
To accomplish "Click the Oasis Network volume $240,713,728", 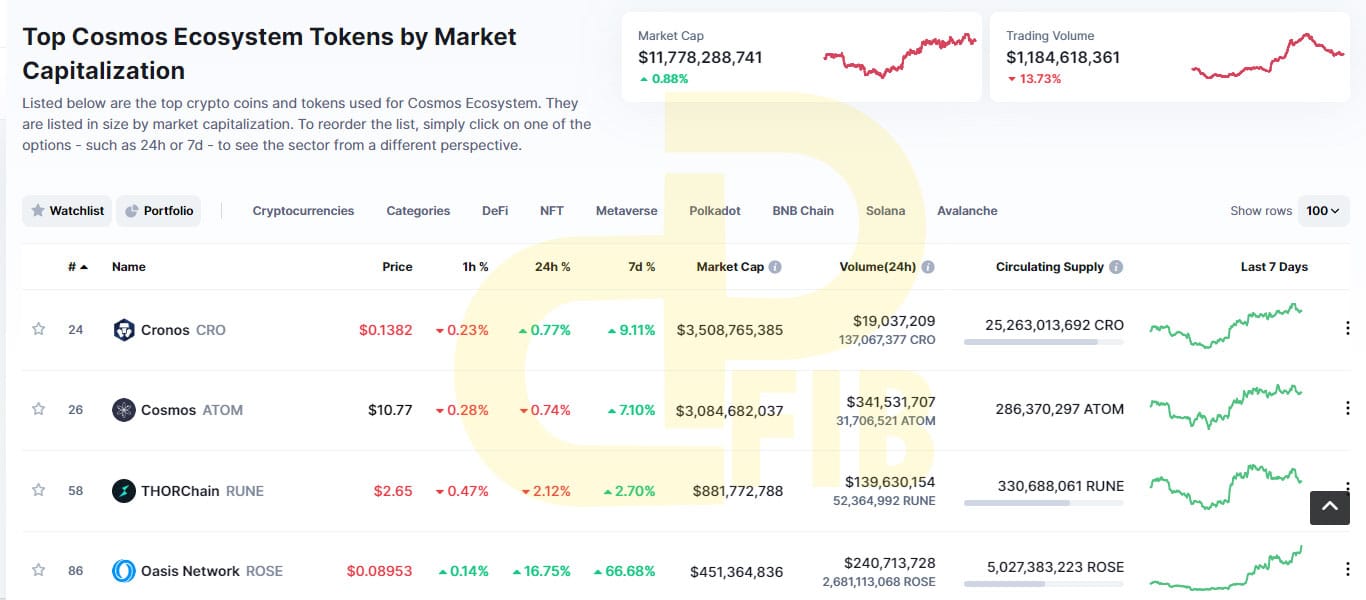I will [890, 563].
